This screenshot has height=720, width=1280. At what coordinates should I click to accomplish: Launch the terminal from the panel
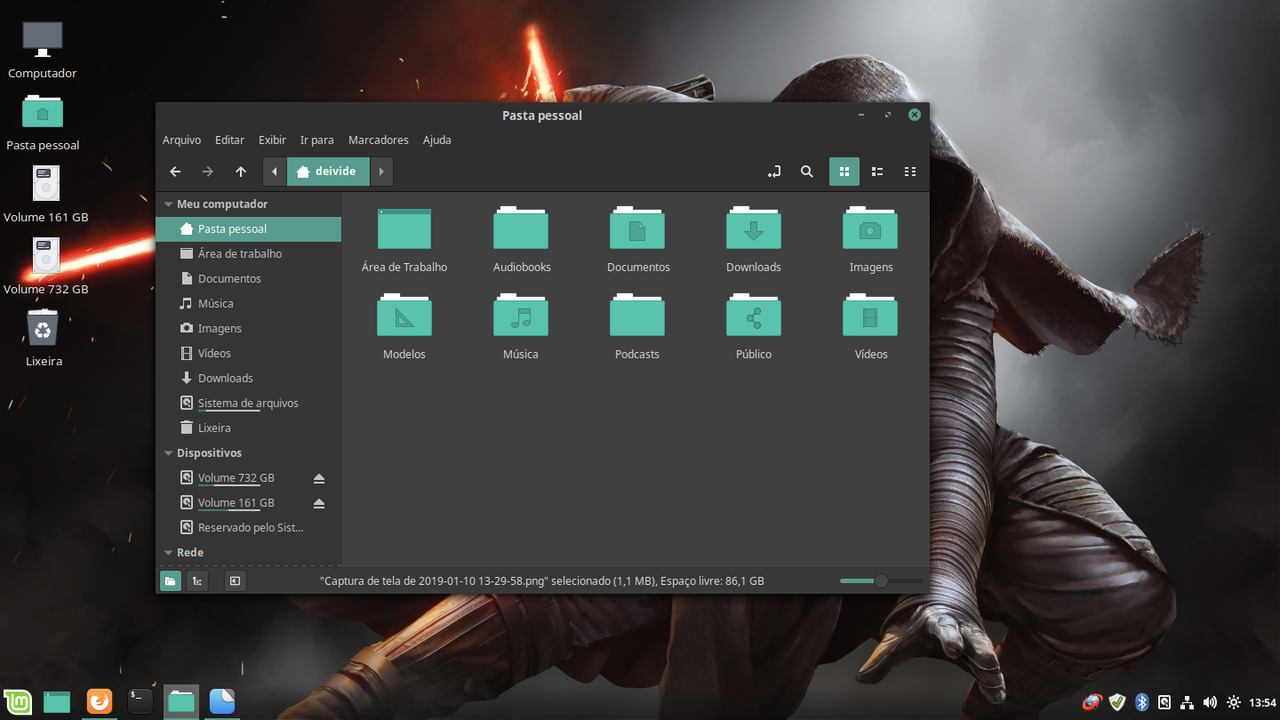140,702
